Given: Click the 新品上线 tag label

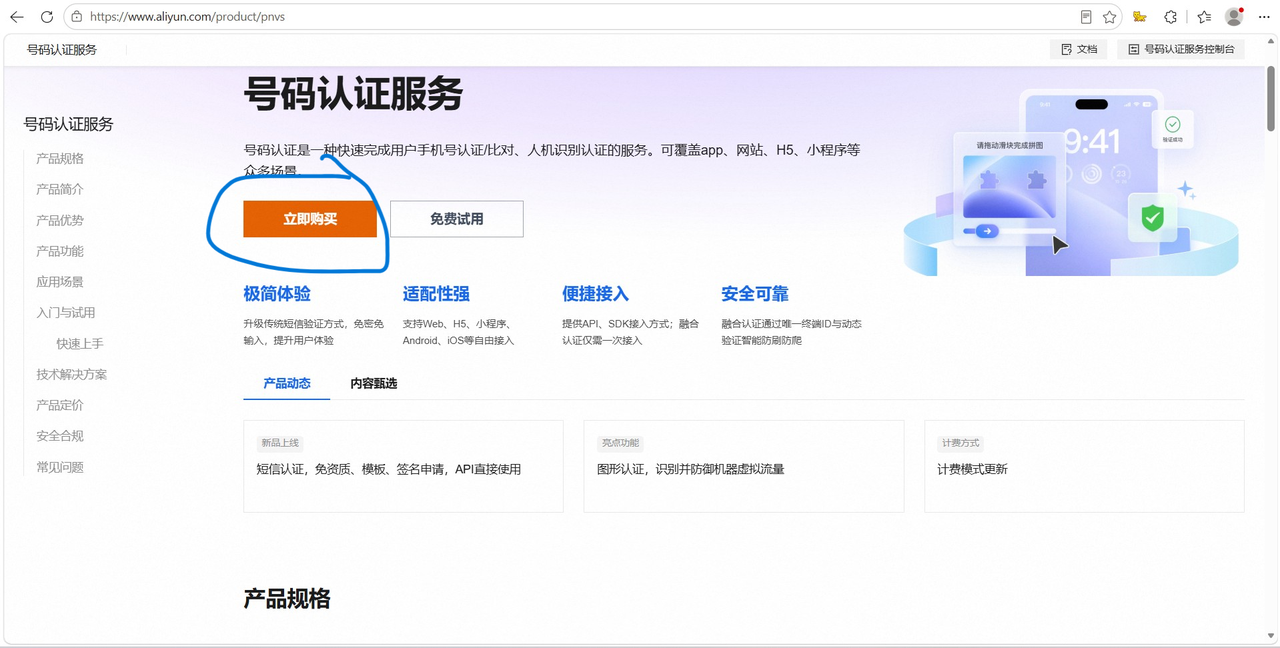Looking at the screenshot, I should (280, 443).
